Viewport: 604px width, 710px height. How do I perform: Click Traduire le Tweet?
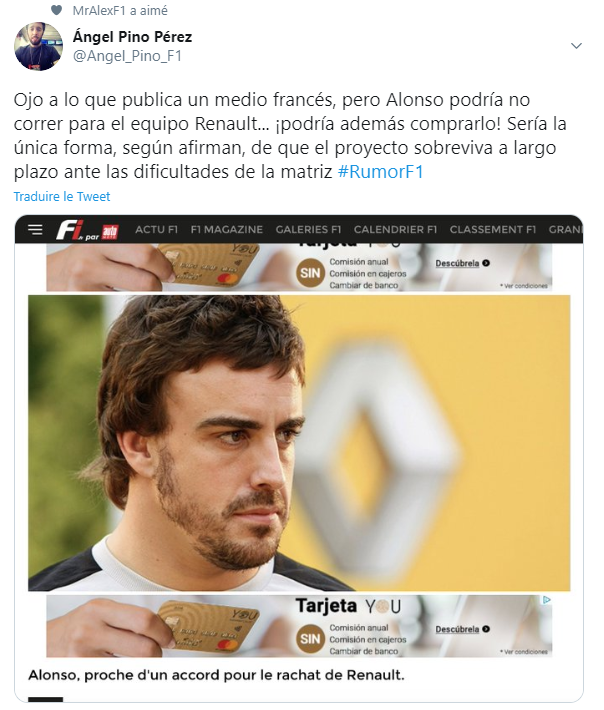pos(62,197)
